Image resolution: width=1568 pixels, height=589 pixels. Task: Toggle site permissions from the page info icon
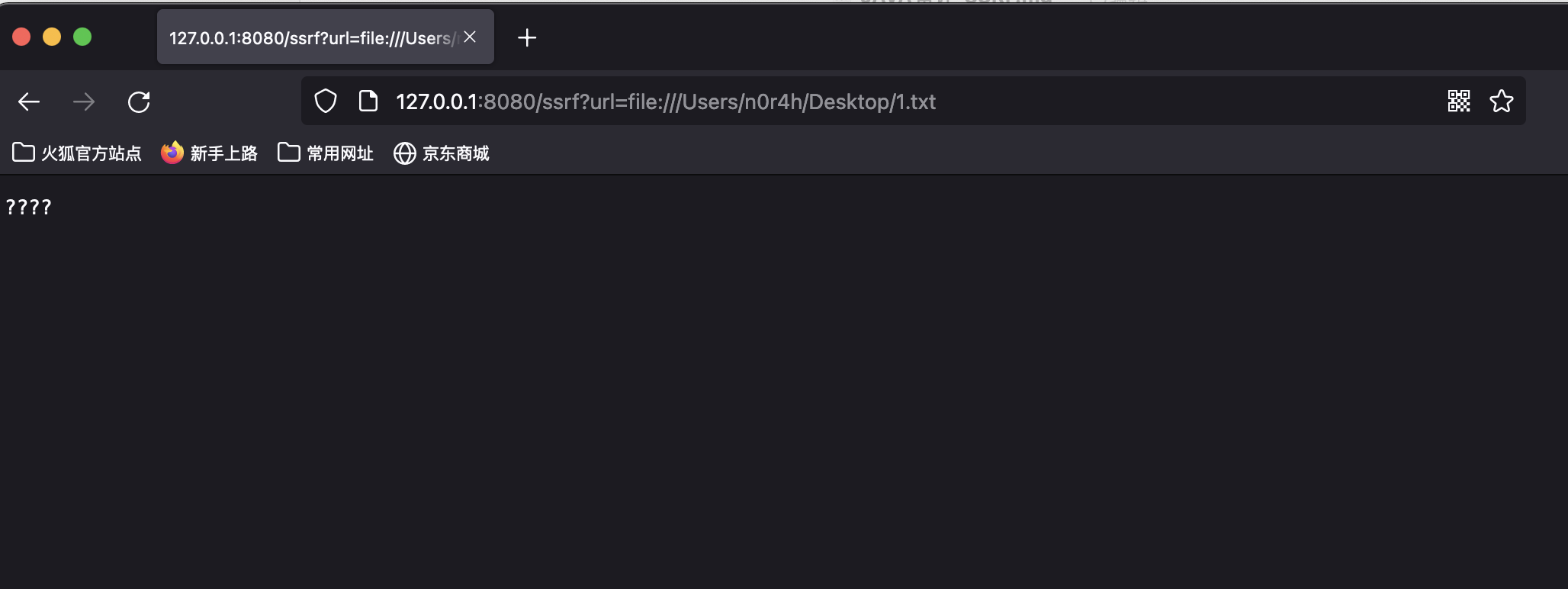pos(368,100)
